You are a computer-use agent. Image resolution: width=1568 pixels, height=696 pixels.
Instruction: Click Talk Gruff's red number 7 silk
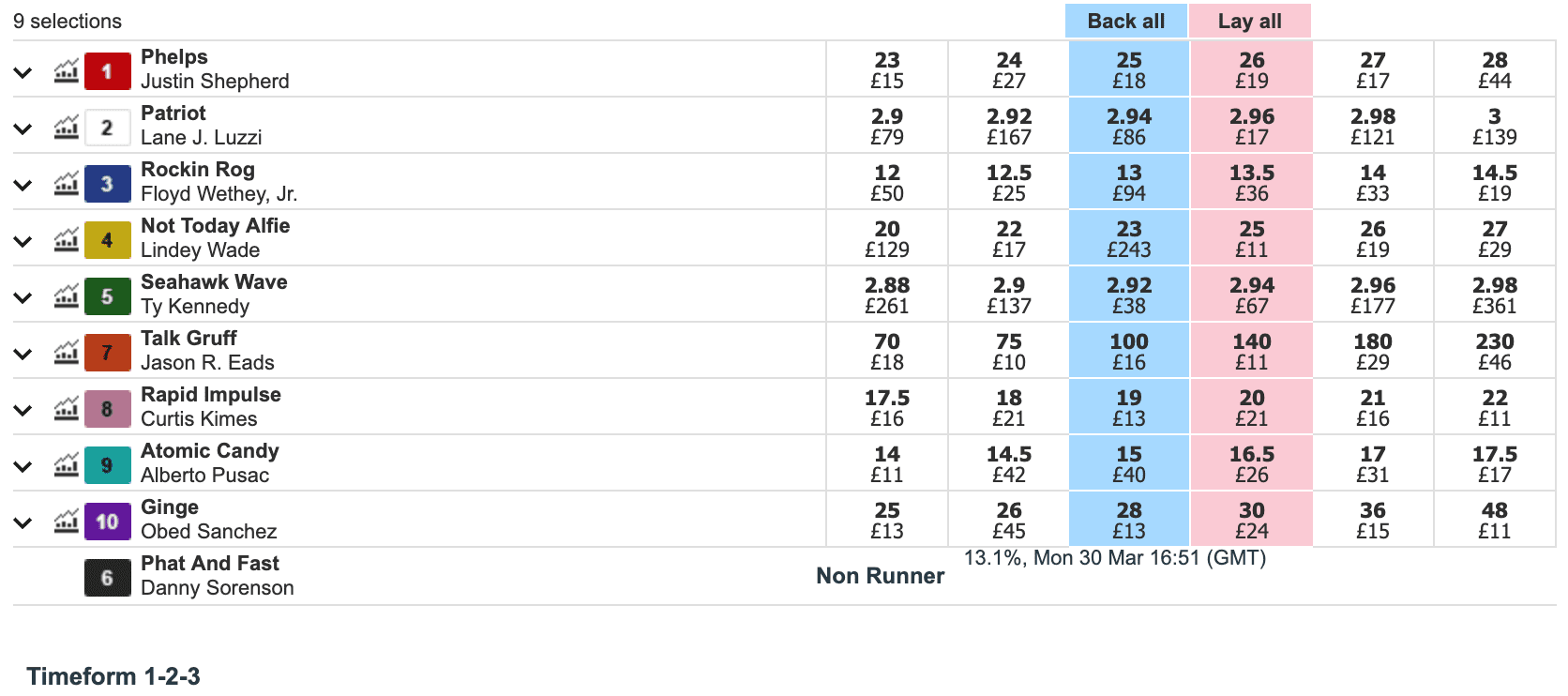coord(107,353)
